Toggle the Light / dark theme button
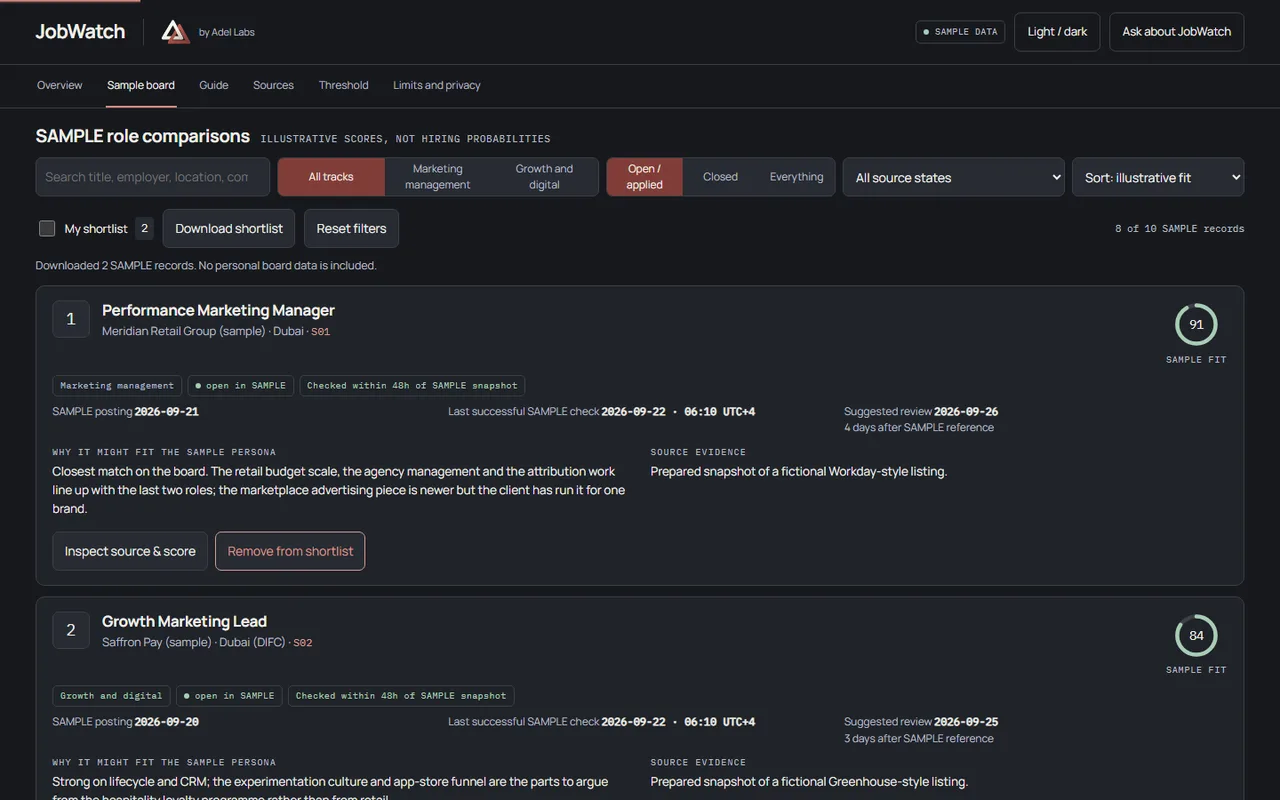Screen dimensions: 1280x800 click(1057, 32)
